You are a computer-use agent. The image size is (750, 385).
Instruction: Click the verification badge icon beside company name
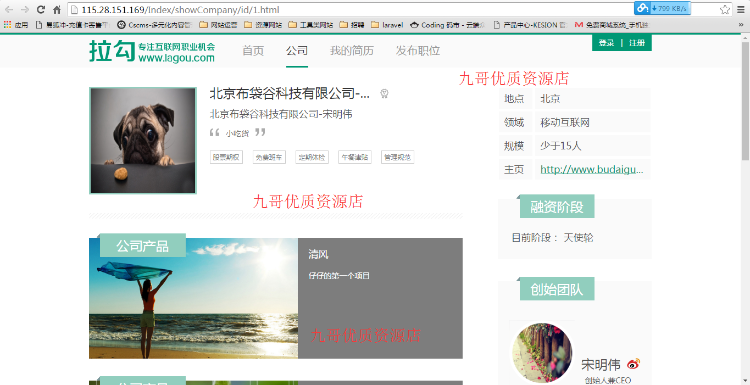tap(384, 94)
